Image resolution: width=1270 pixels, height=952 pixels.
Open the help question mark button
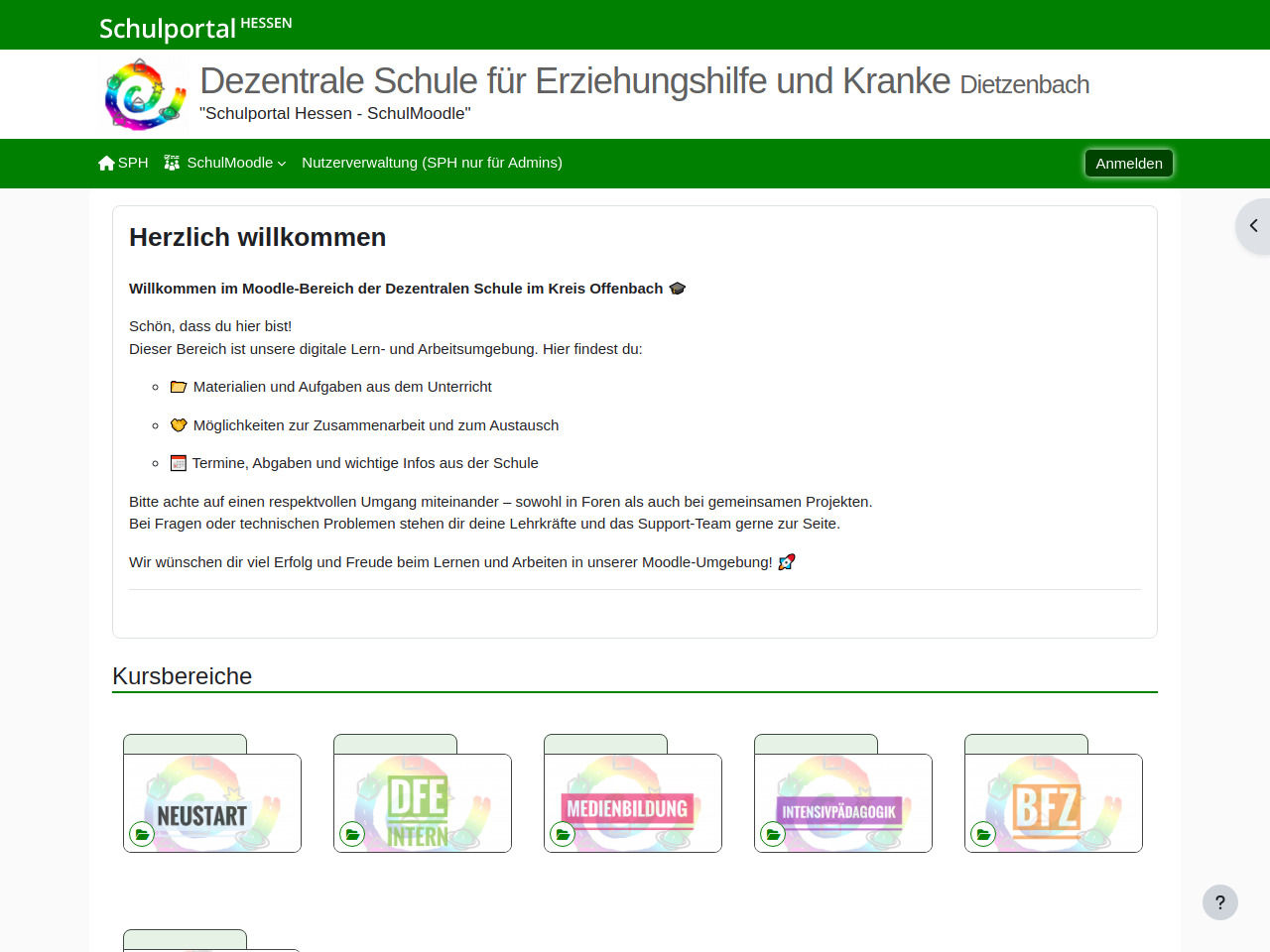click(x=1219, y=902)
